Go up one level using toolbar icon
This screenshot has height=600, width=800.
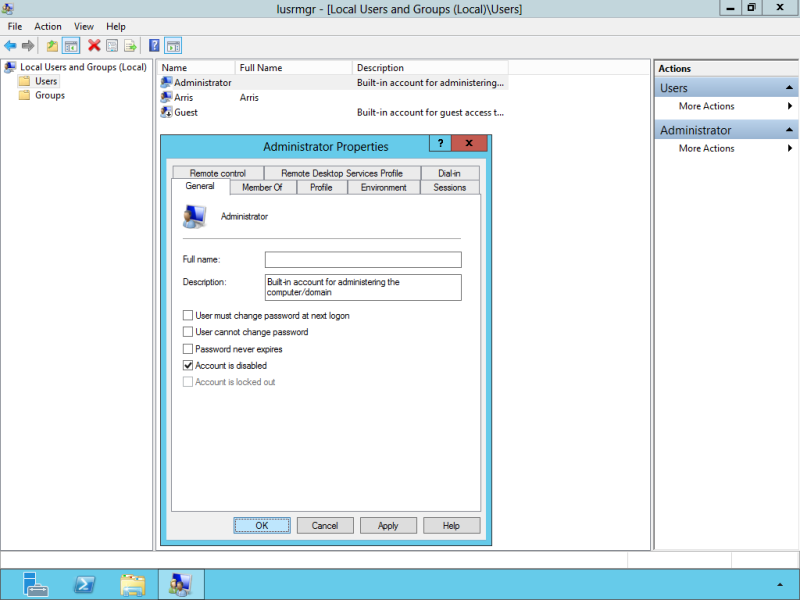click(x=52, y=46)
